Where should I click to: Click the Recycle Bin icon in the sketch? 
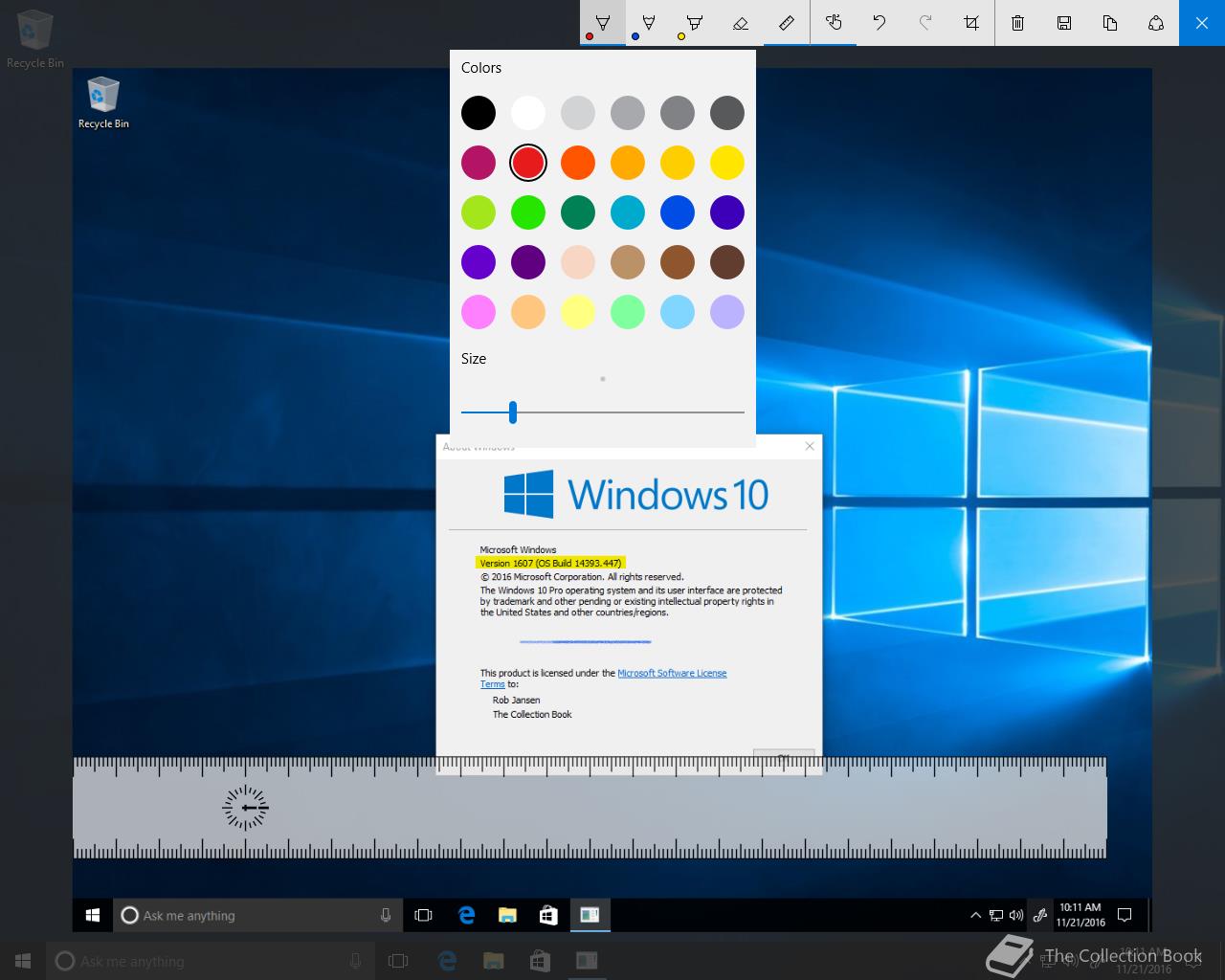[103, 103]
